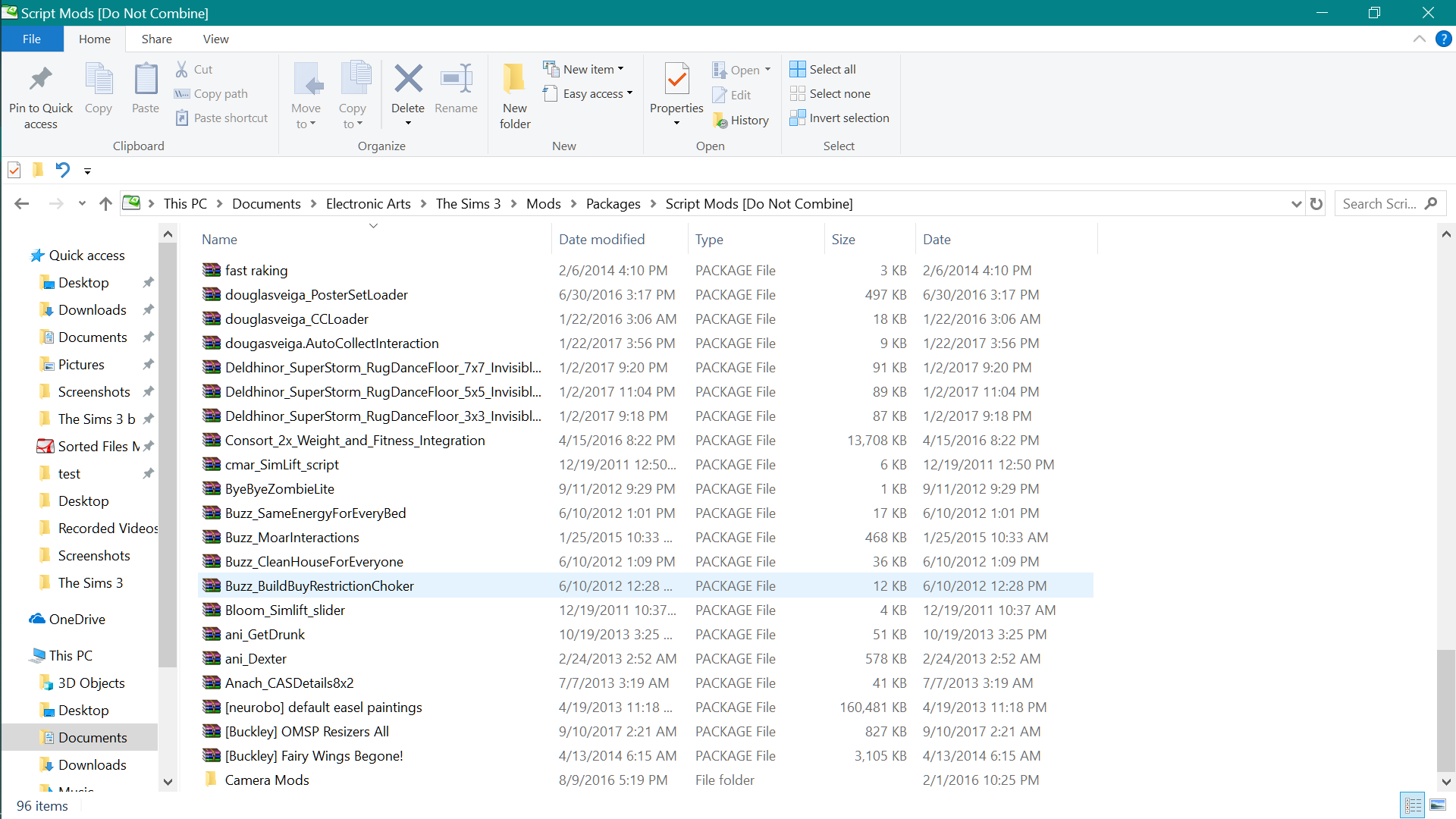This screenshot has height=819, width=1456.
Task: Click the Select none icon
Action: (x=798, y=93)
